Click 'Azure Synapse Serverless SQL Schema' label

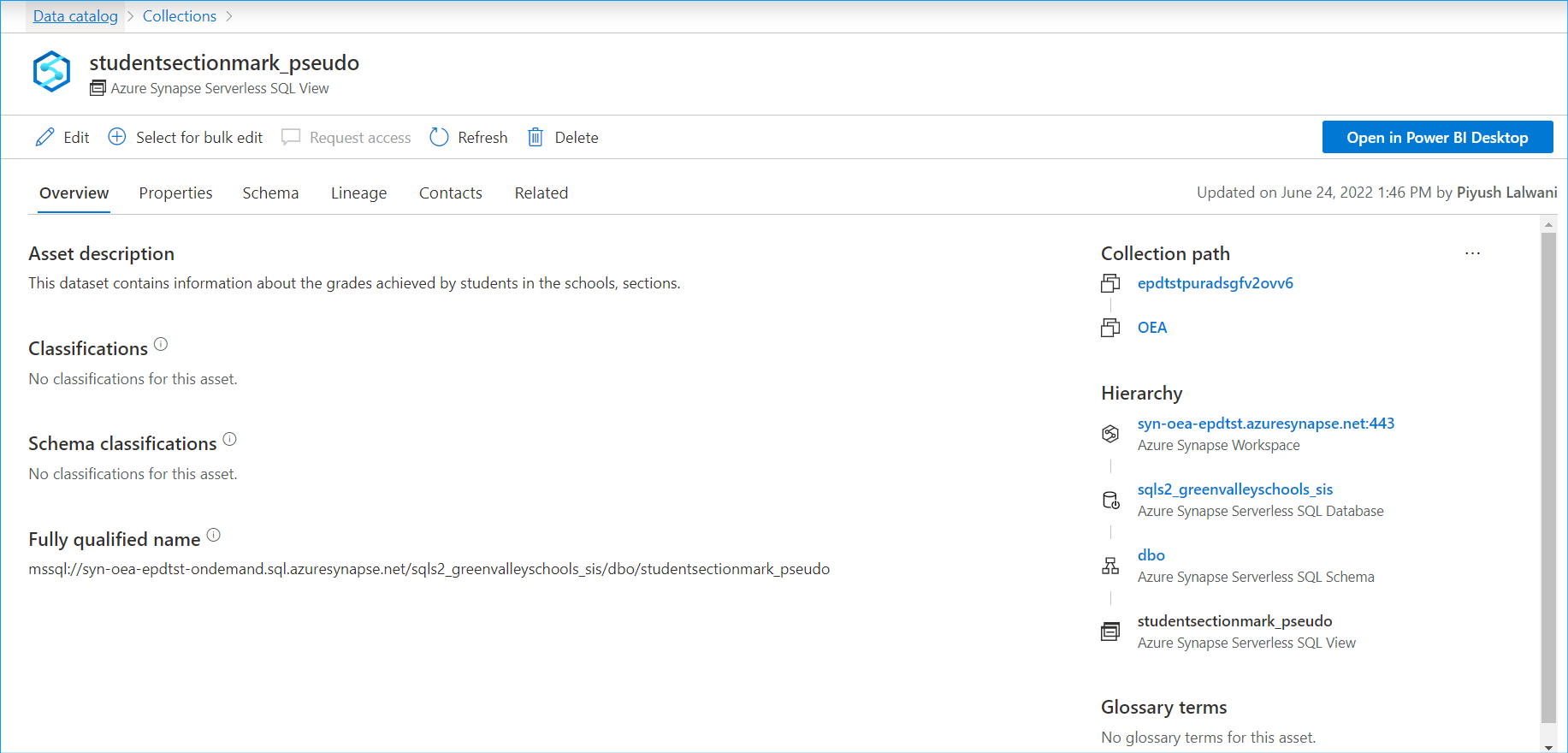pos(1256,578)
